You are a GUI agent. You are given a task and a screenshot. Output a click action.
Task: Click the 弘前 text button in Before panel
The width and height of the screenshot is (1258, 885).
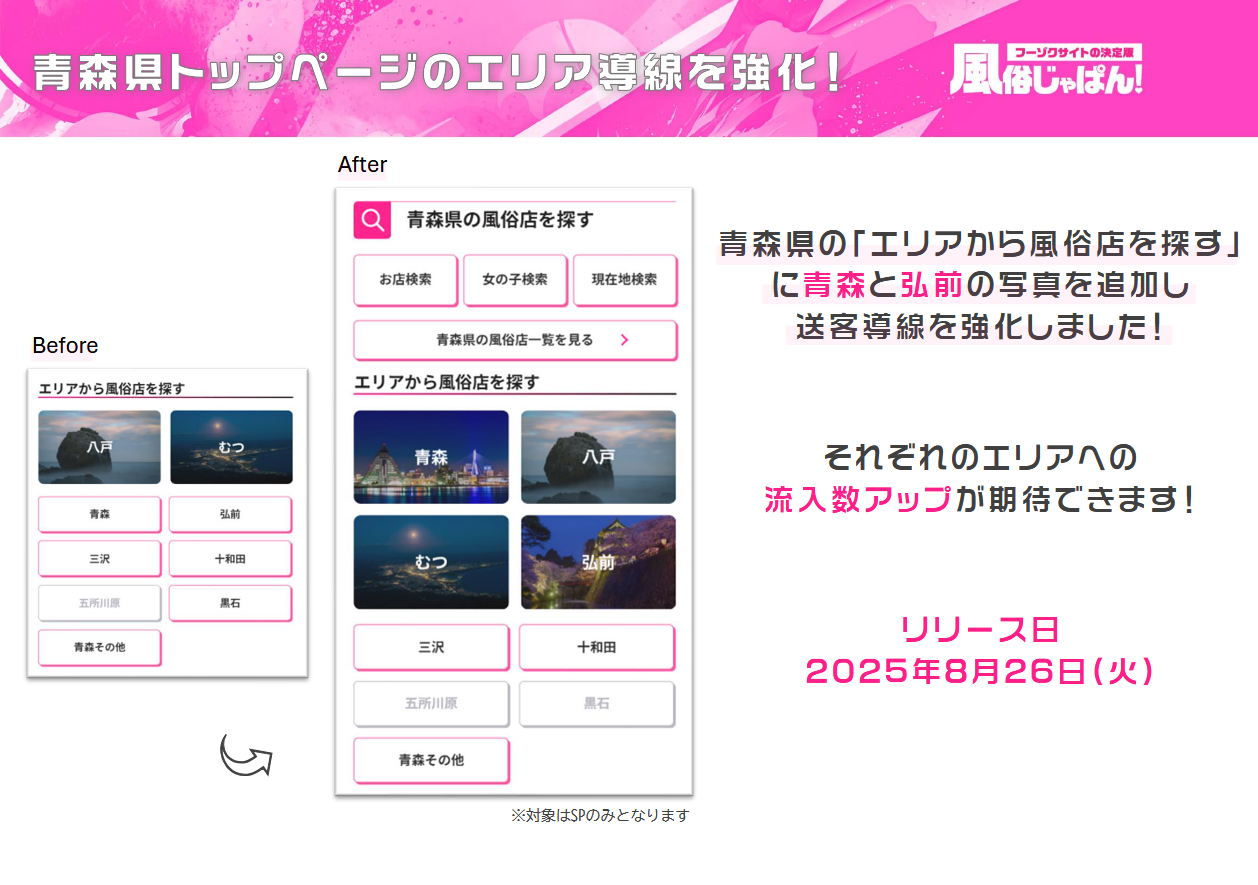pyautogui.click(x=230, y=514)
